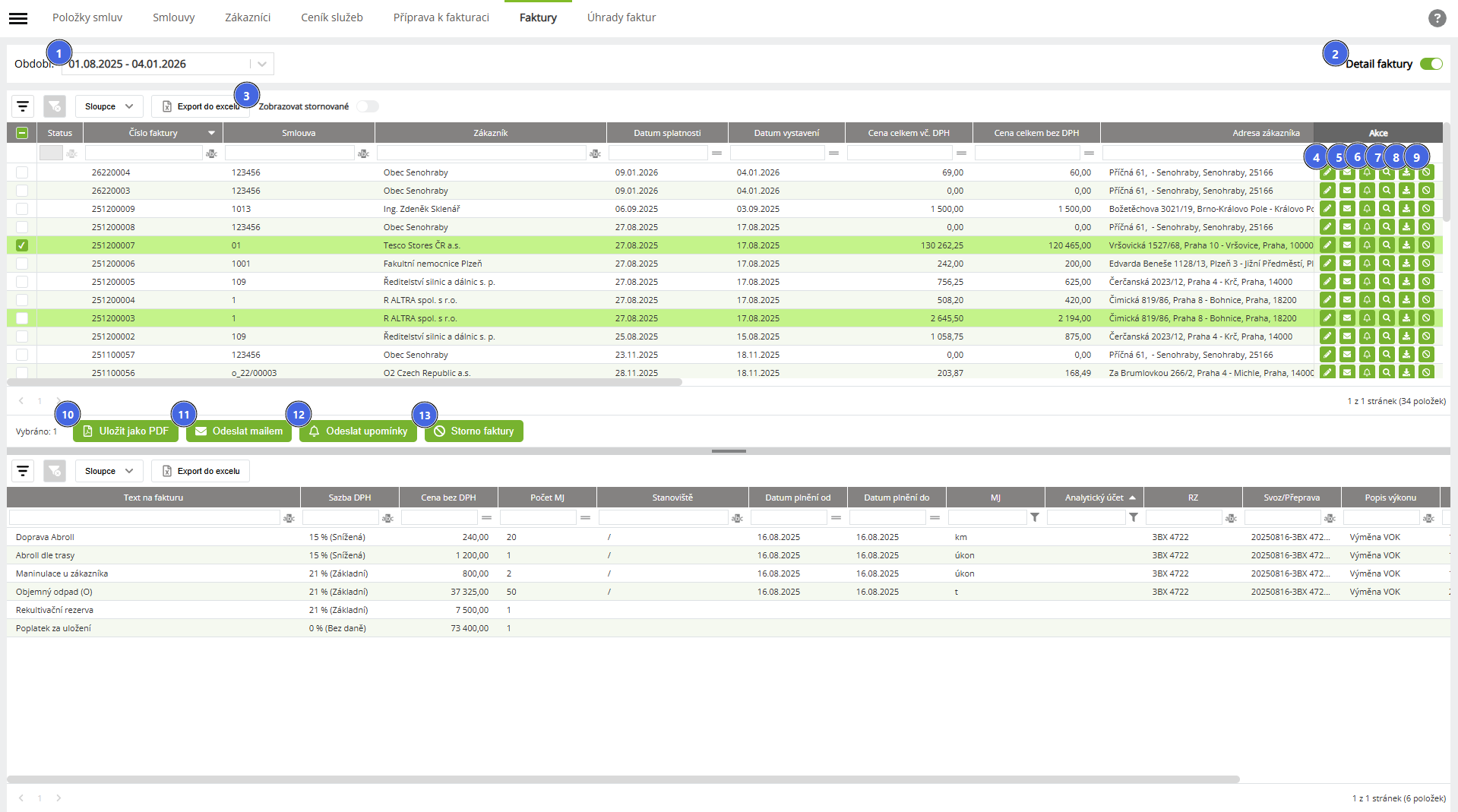This screenshot has height=812, width=1458.
Task: Switch to the Úhrady faktur tab
Action: point(621,17)
